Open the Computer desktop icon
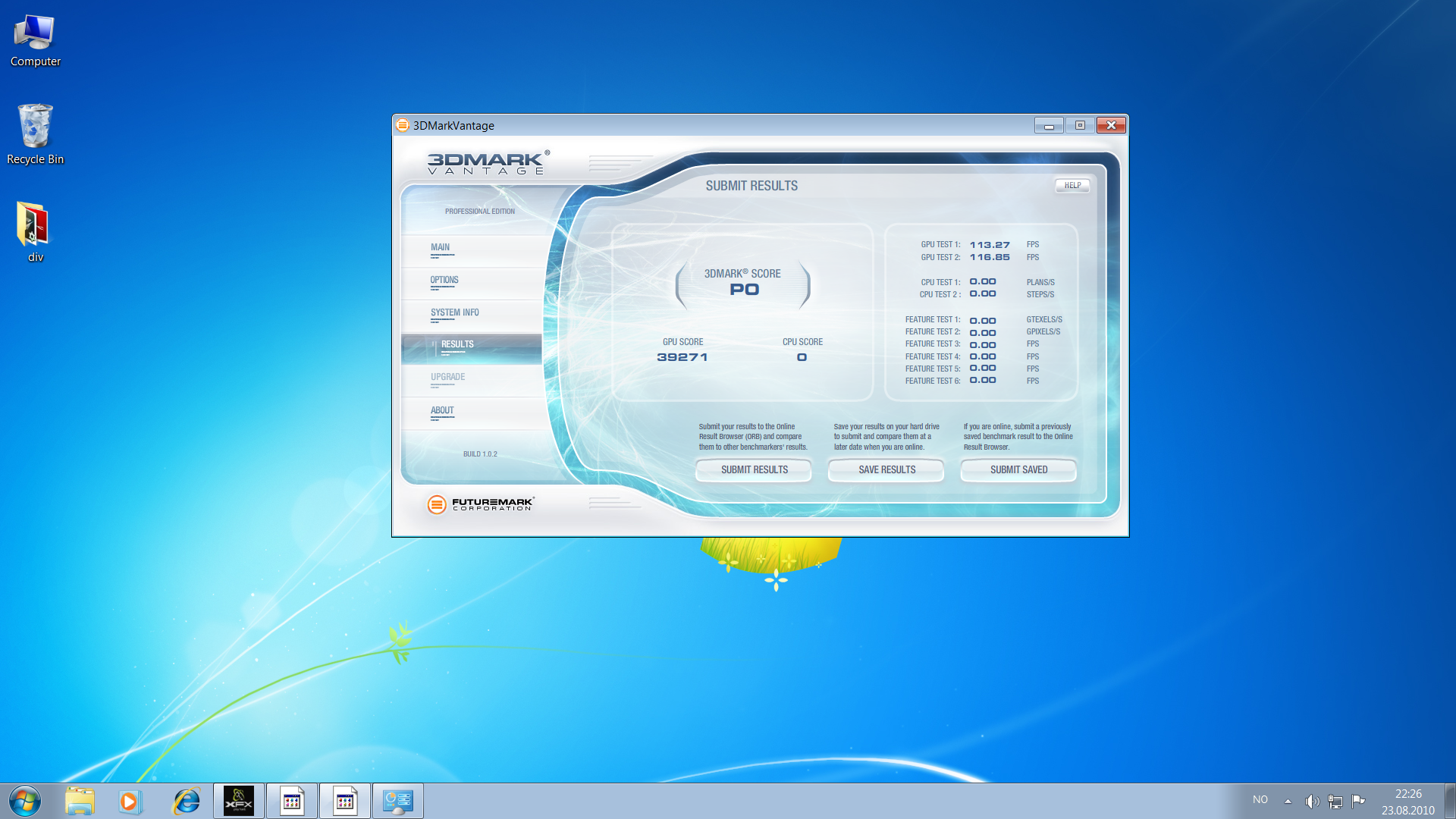Screen dimensions: 1456x819 pos(35,41)
